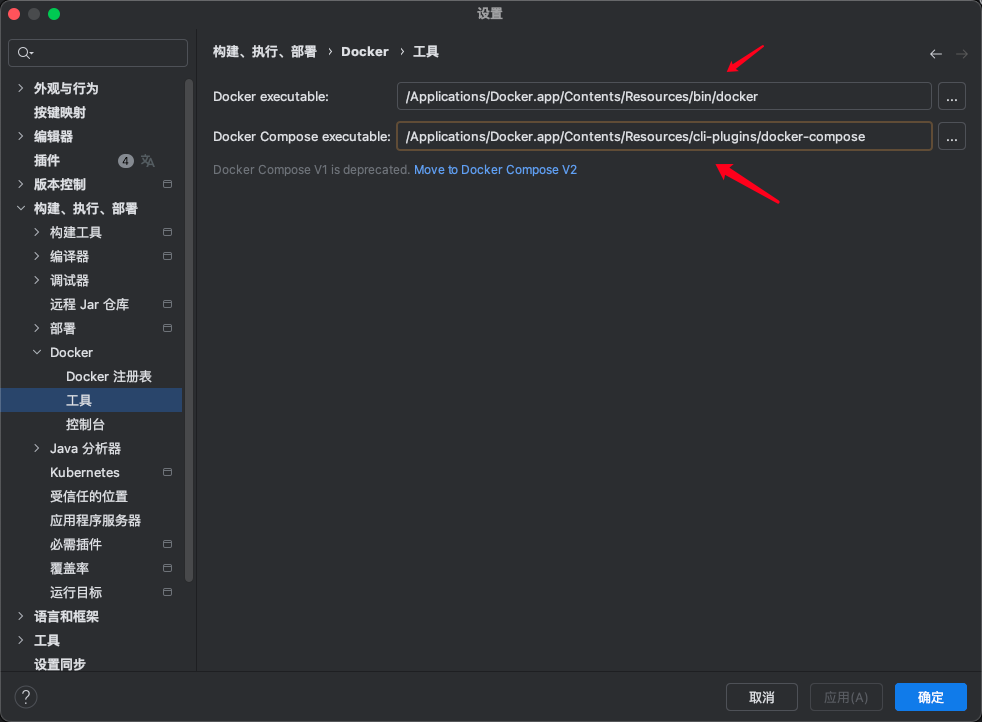Expand the 版本控制 section
The image size is (982, 722).
click(21, 184)
